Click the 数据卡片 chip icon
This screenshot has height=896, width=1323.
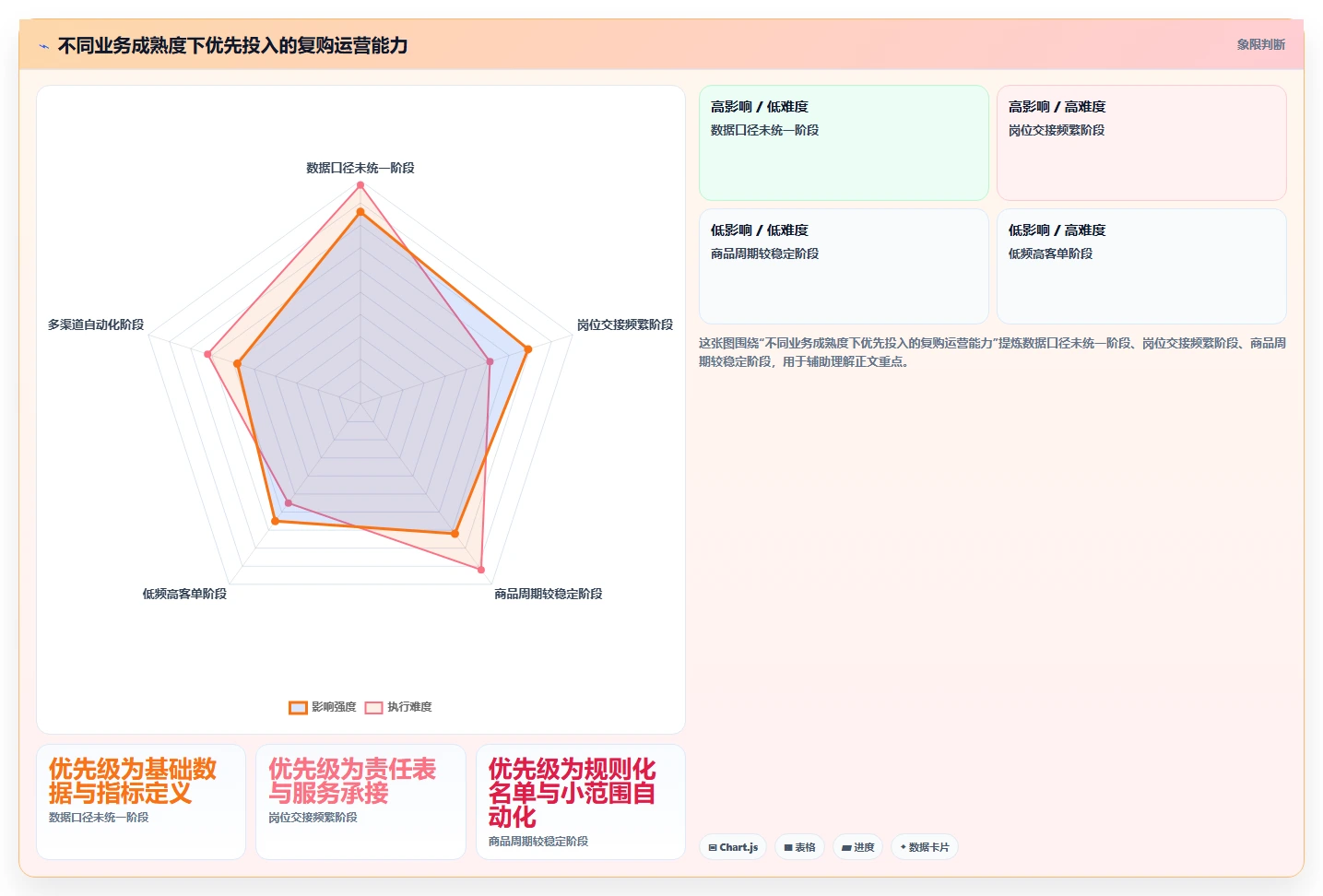tap(904, 847)
